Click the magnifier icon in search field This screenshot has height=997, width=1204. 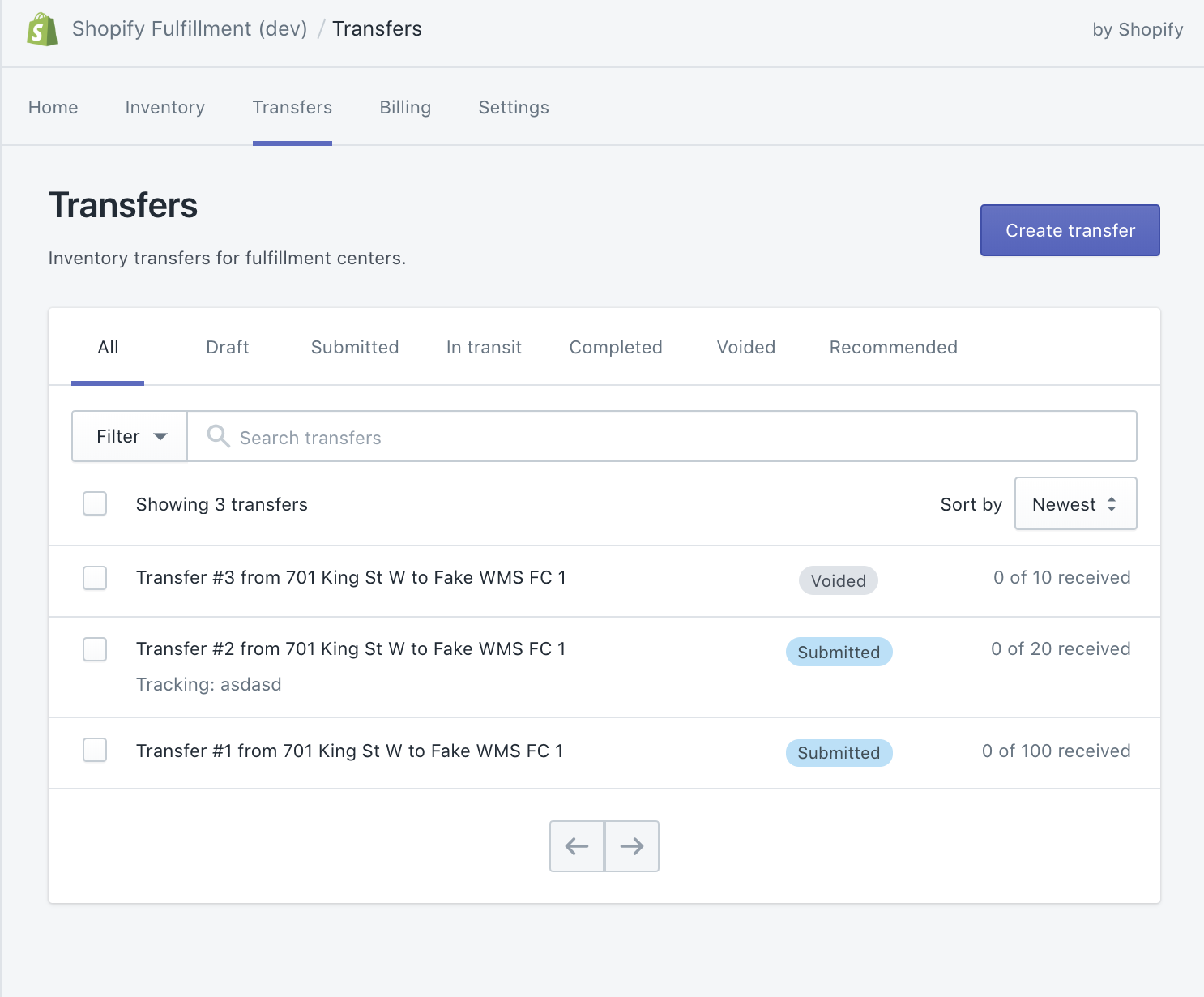click(218, 436)
